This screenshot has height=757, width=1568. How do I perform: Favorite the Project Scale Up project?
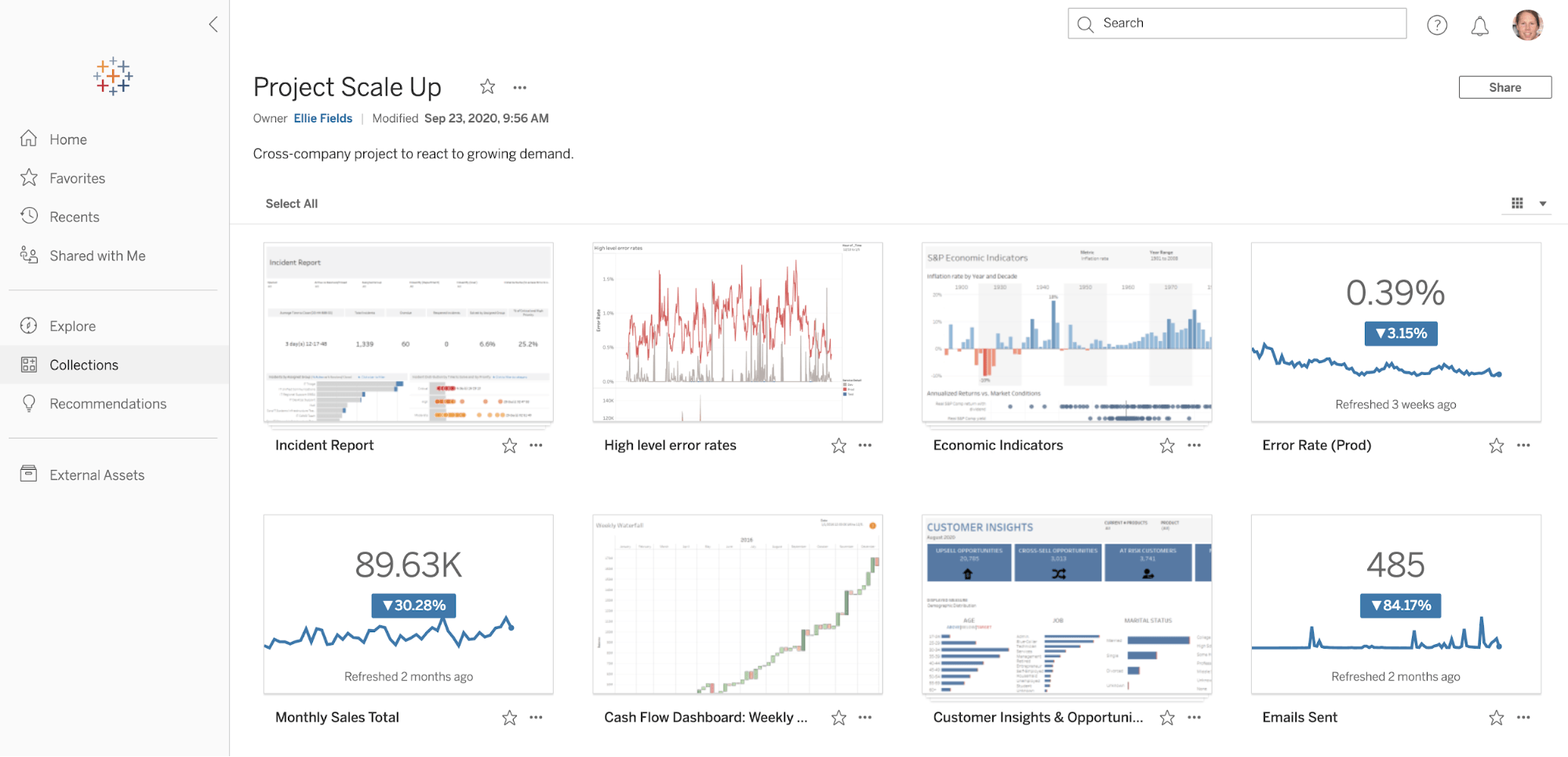(488, 87)
